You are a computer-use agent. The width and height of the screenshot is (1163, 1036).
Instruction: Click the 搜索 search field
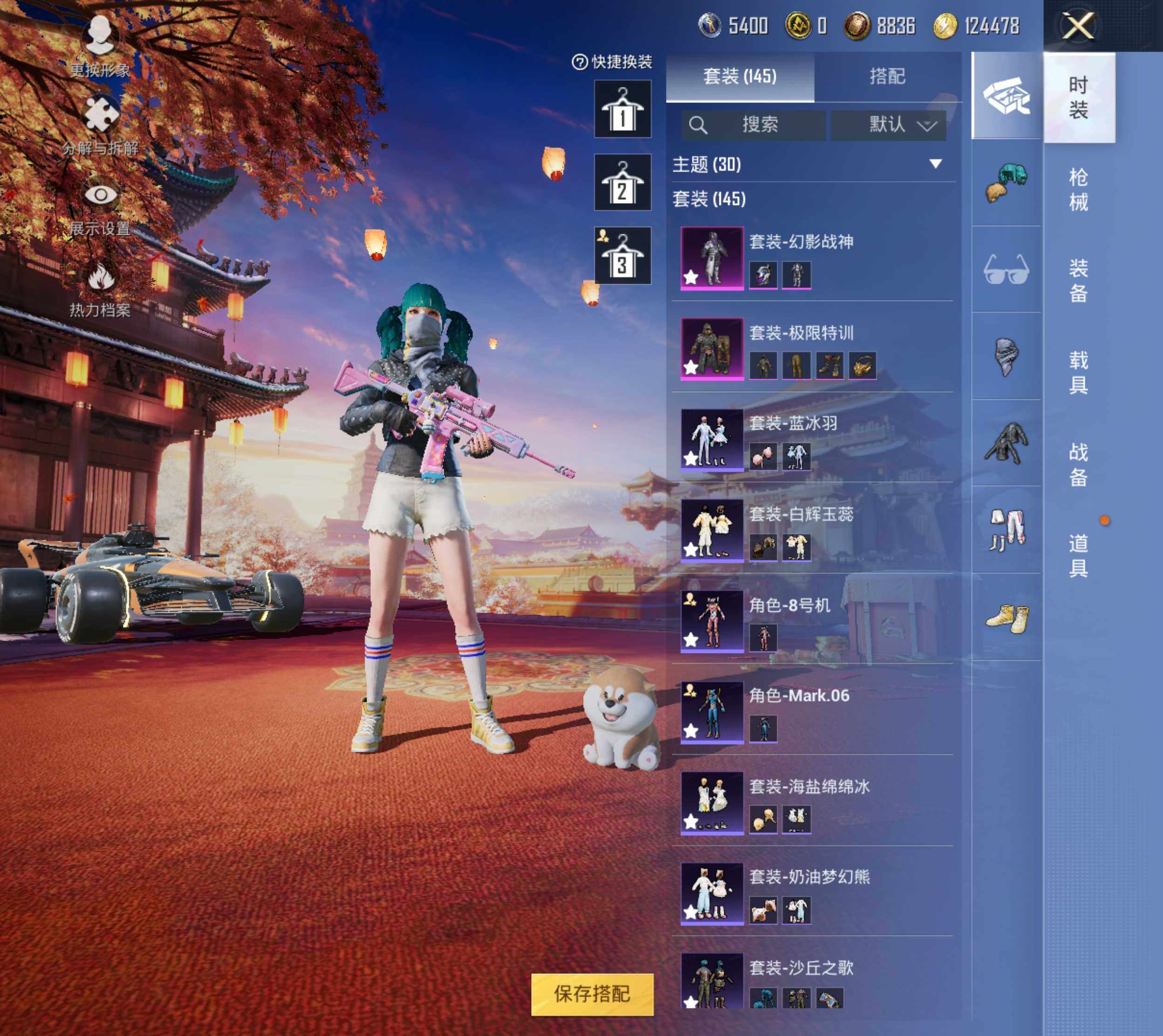753,125
